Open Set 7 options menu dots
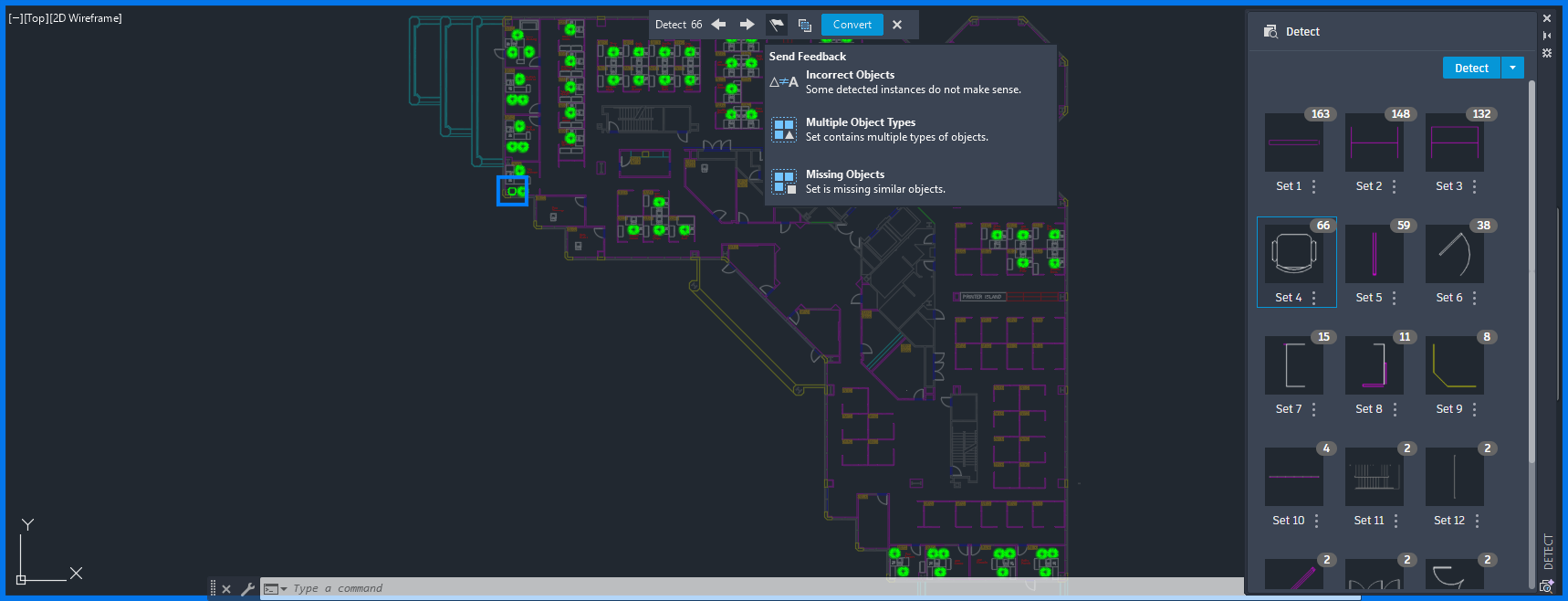Viewport: 1568px width, 601px height. [1314, 409]
